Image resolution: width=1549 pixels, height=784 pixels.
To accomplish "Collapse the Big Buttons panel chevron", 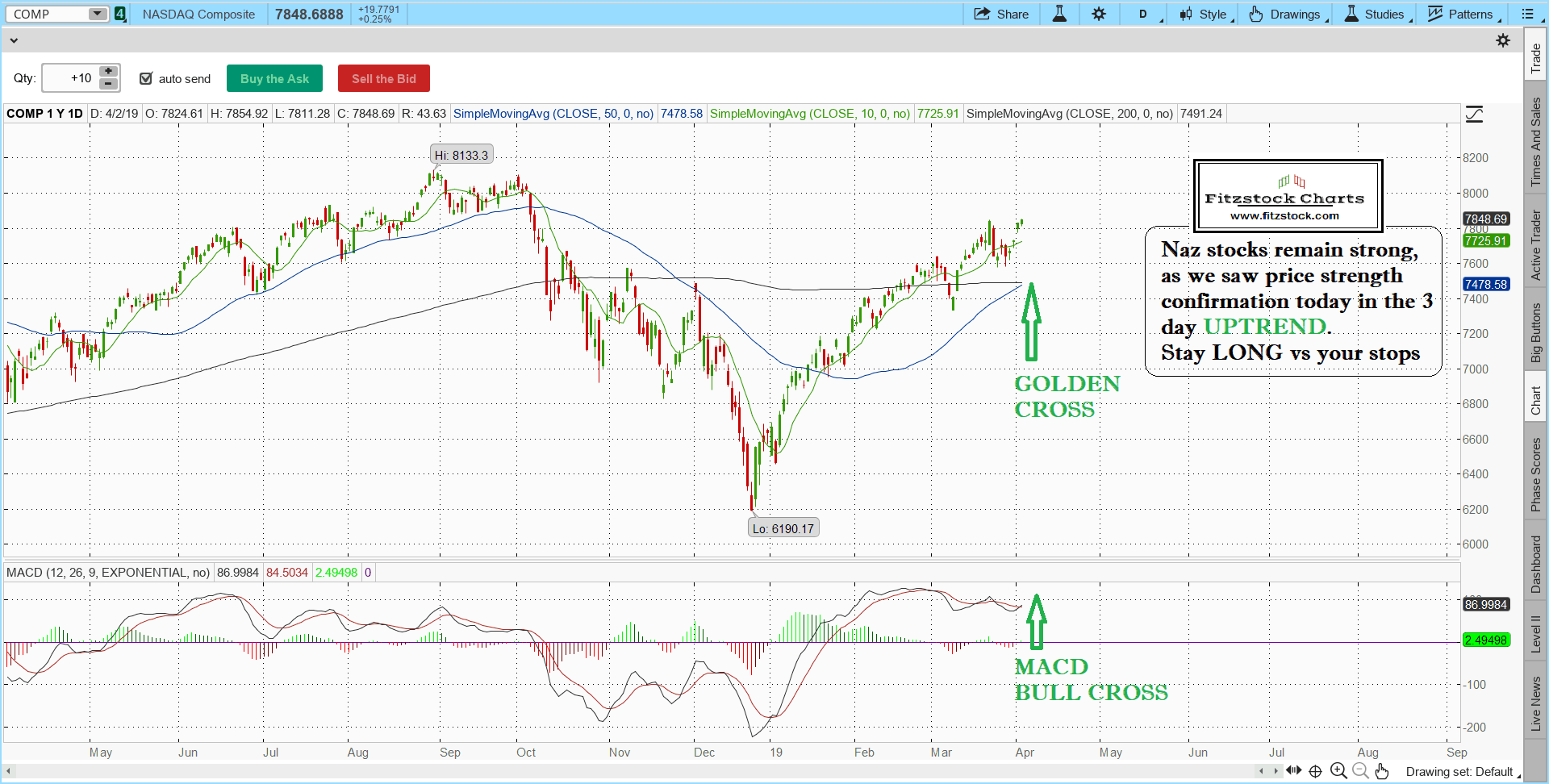I will [x=14, y=40].
